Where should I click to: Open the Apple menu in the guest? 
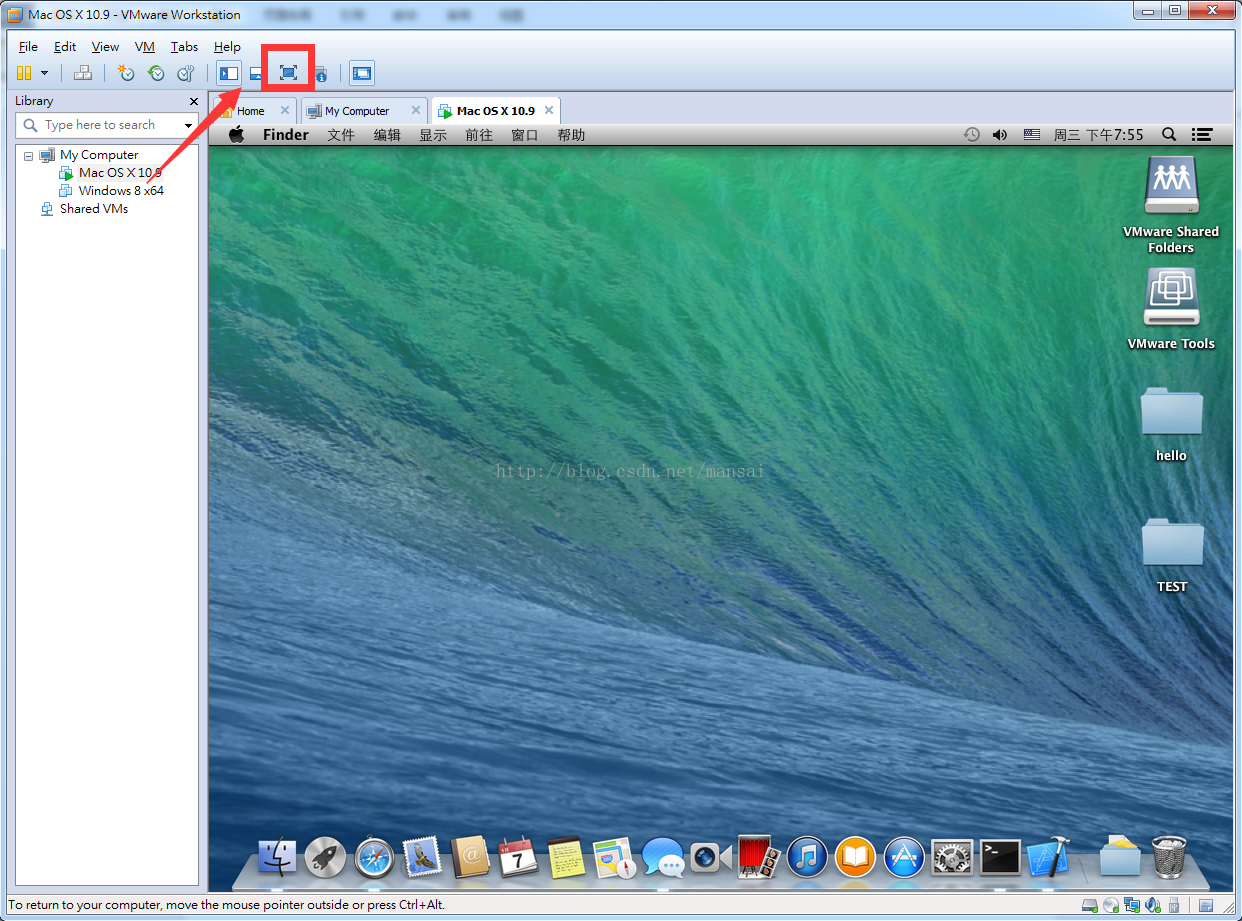click(236, 135)
